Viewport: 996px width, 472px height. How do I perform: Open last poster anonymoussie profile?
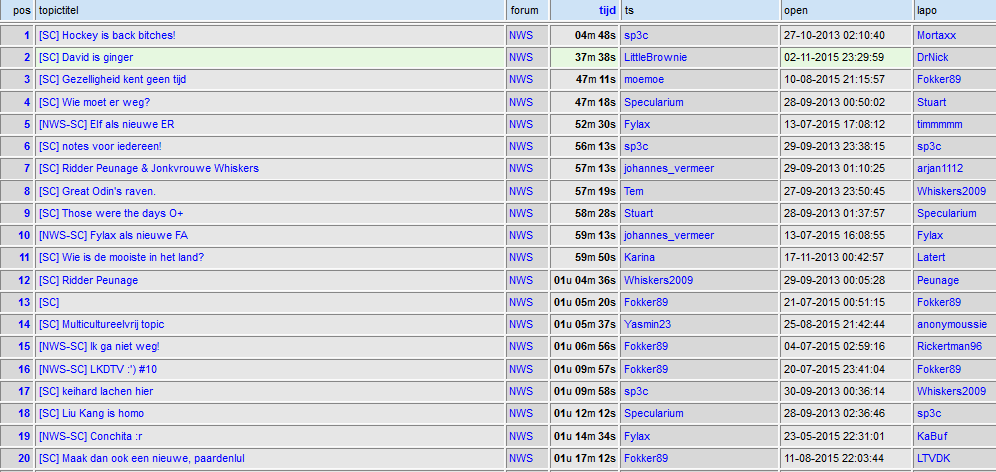click(952, 325)
